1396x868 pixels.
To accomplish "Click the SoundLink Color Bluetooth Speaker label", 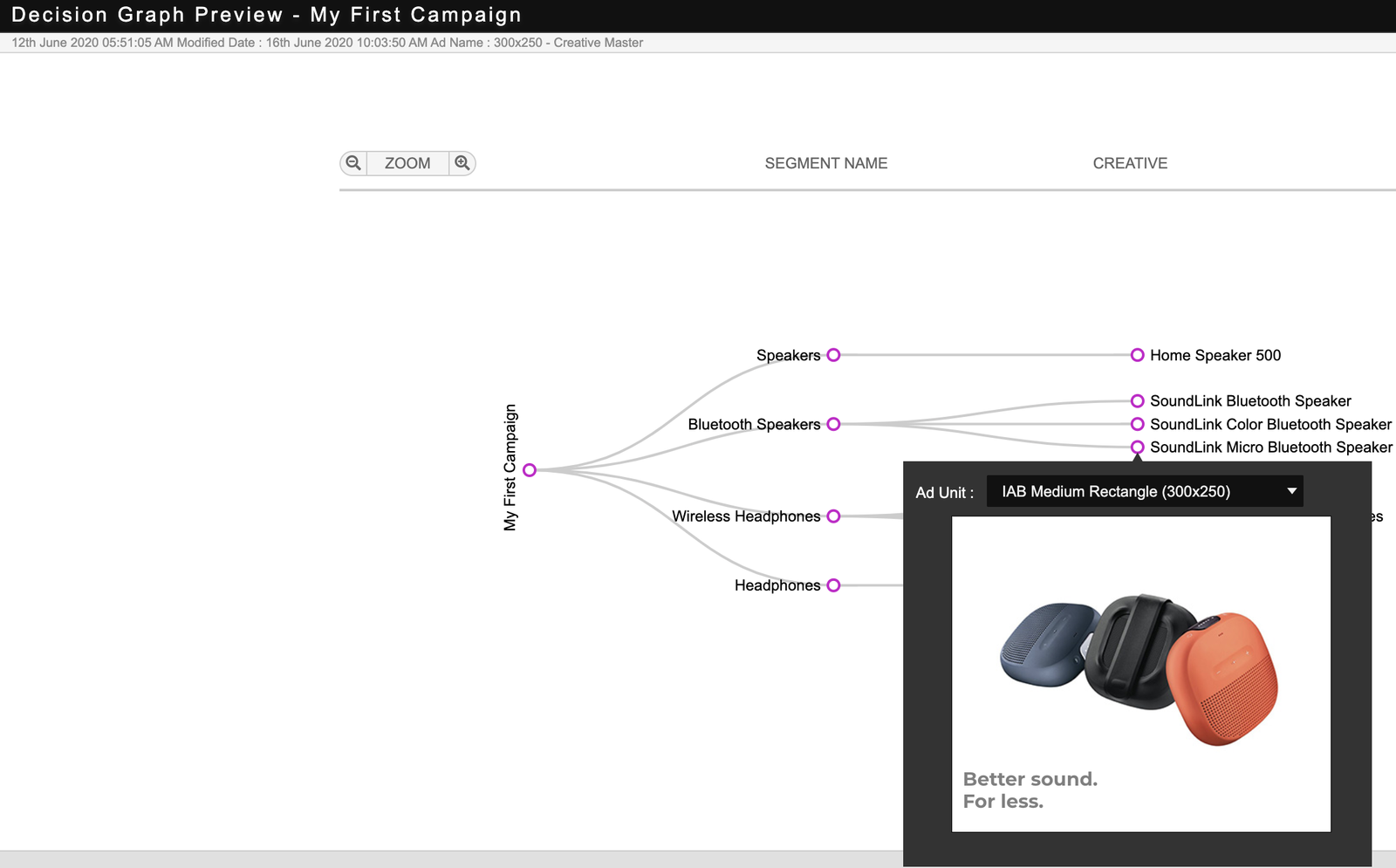I will coord(1270,424).
